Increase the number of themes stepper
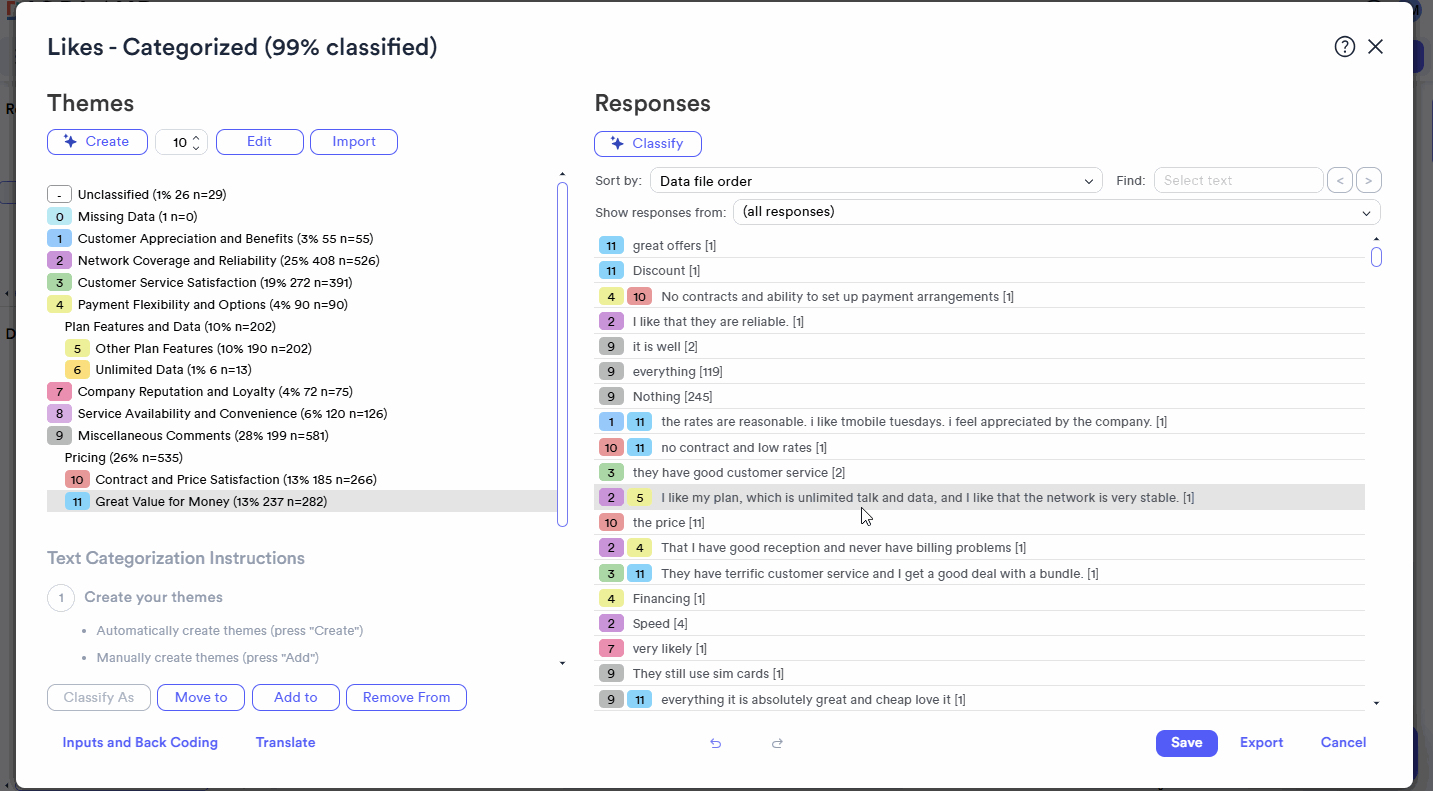The height and width of the screenshot is (791, 1433). 196,137
